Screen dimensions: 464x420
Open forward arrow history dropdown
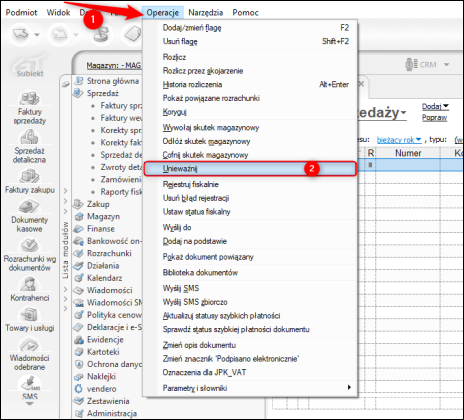coord(76,34)
